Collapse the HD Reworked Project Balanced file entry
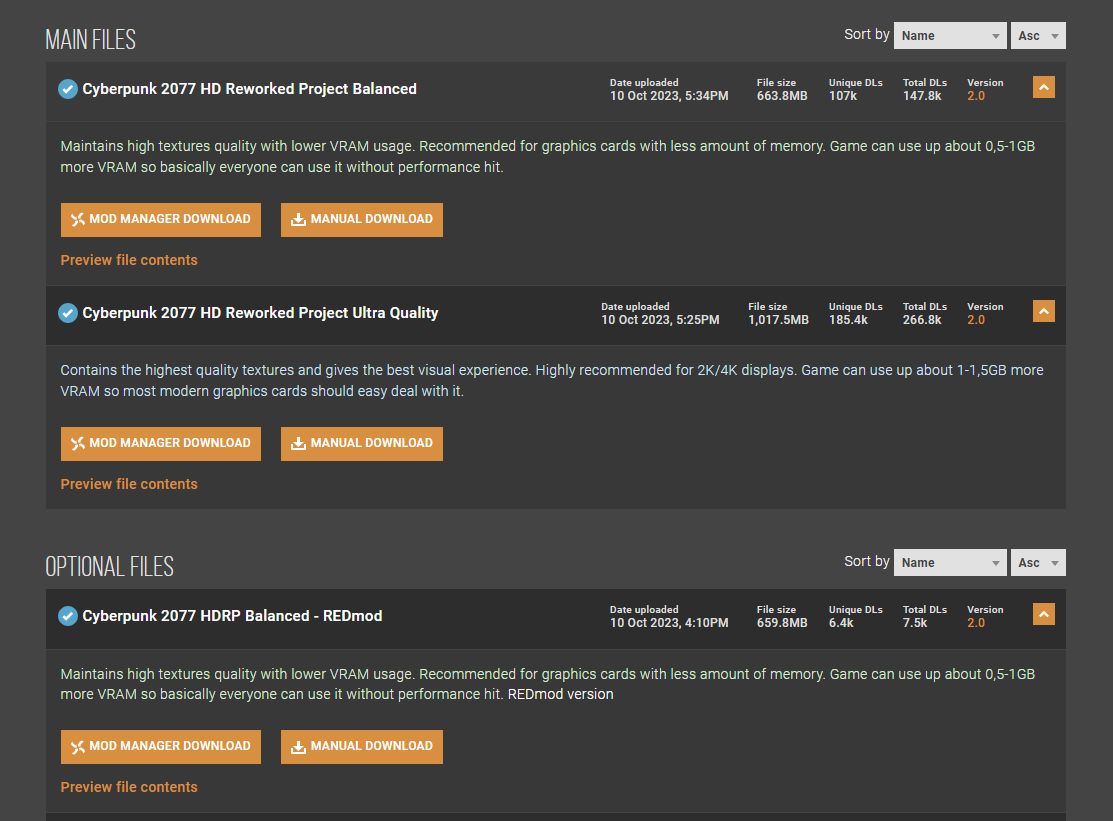 pyautogui.click(x=1043, y=87)
